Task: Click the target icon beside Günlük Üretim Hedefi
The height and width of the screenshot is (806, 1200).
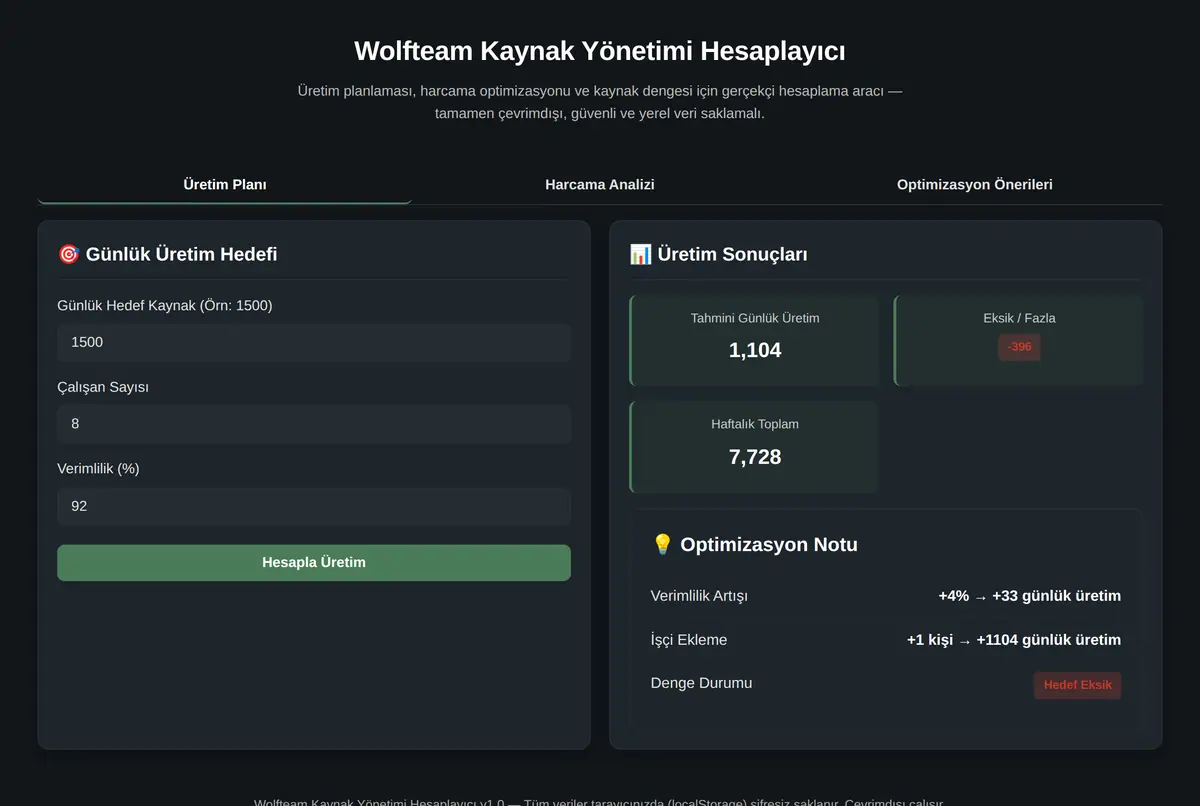Action: pos(69,254)
